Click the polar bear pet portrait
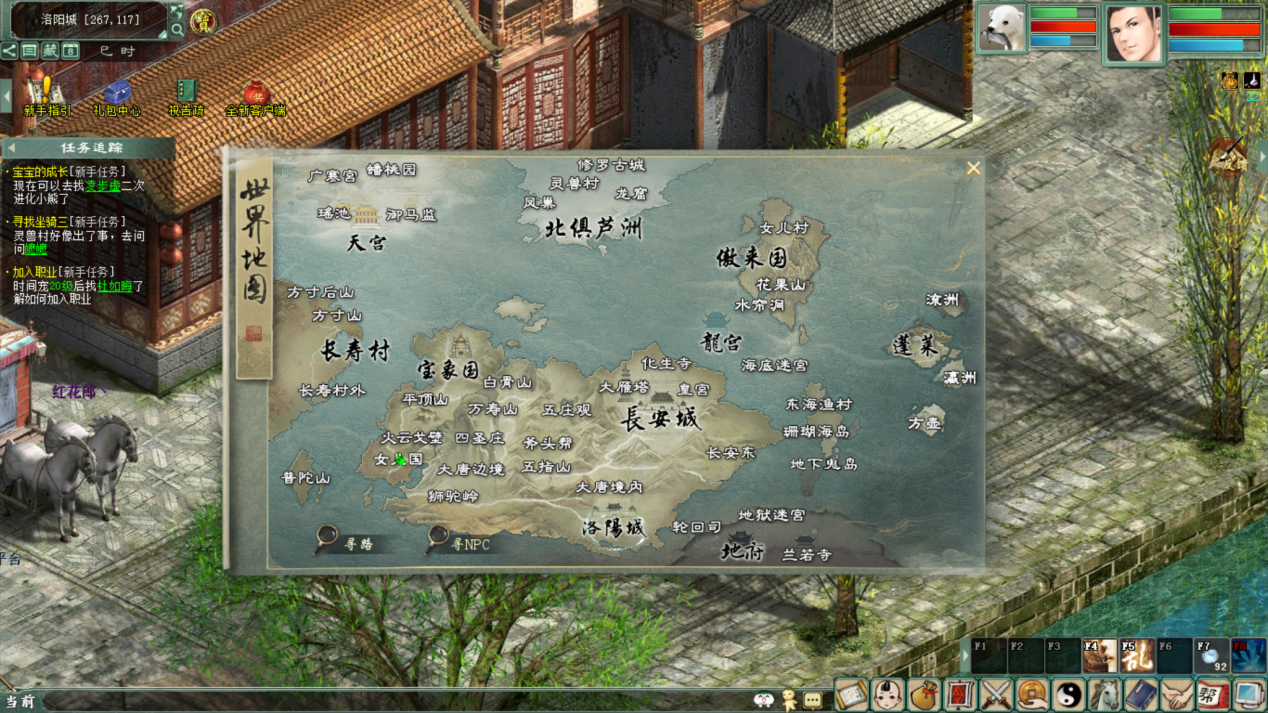Screen dimensions: 1268x713 tap(1001, 28)
